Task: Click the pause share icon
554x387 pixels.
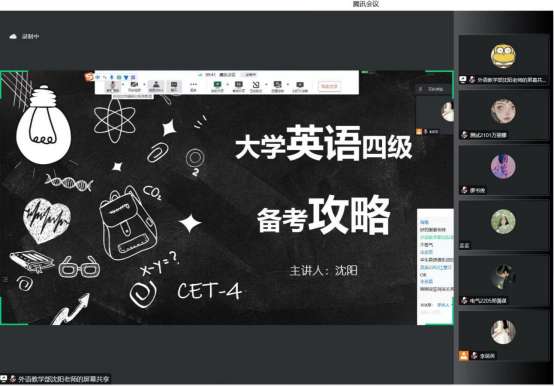Action: pos(239,86)
